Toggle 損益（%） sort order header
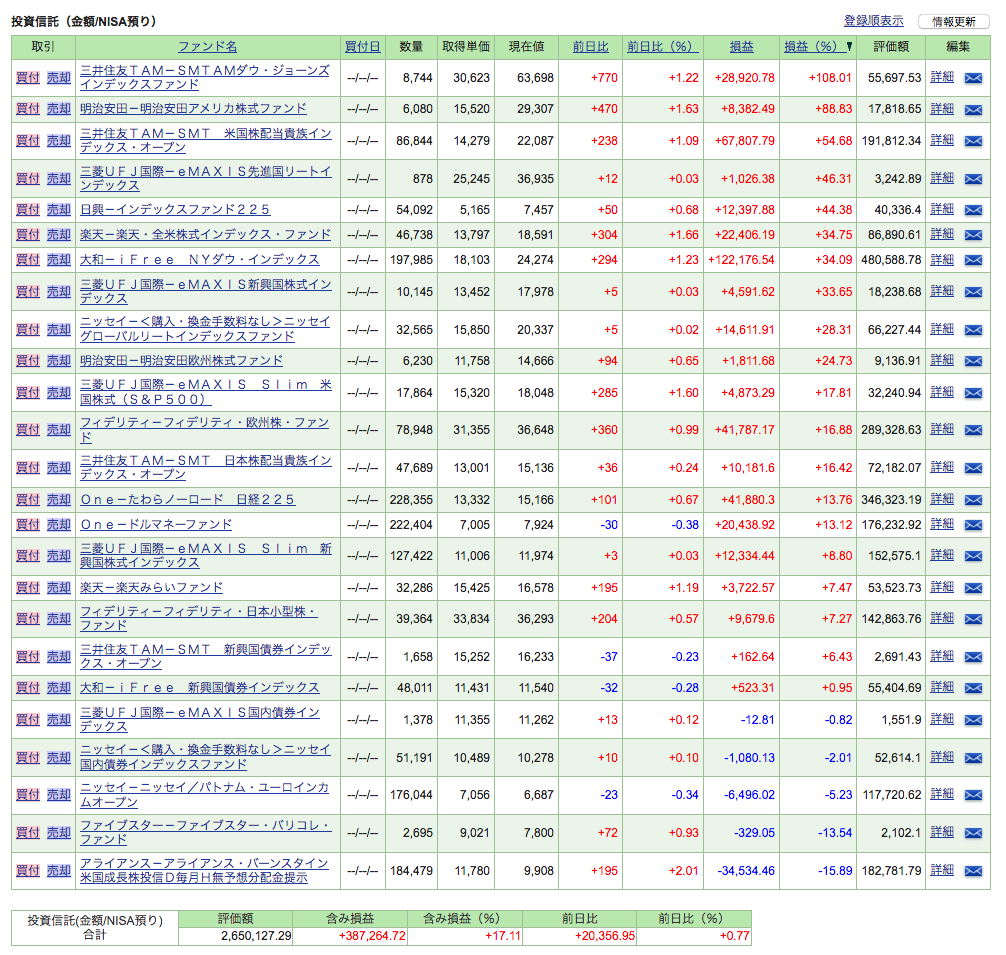This screenshot has width=1006, height=955. click(818, 47)
